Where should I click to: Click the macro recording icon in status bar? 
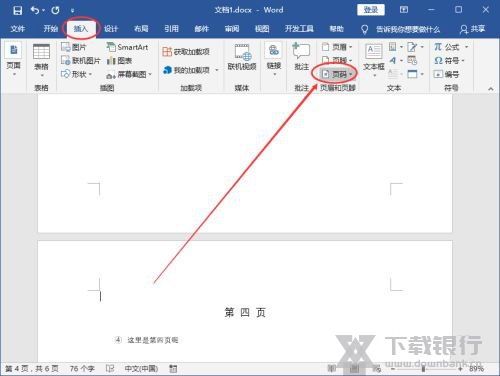173,368
